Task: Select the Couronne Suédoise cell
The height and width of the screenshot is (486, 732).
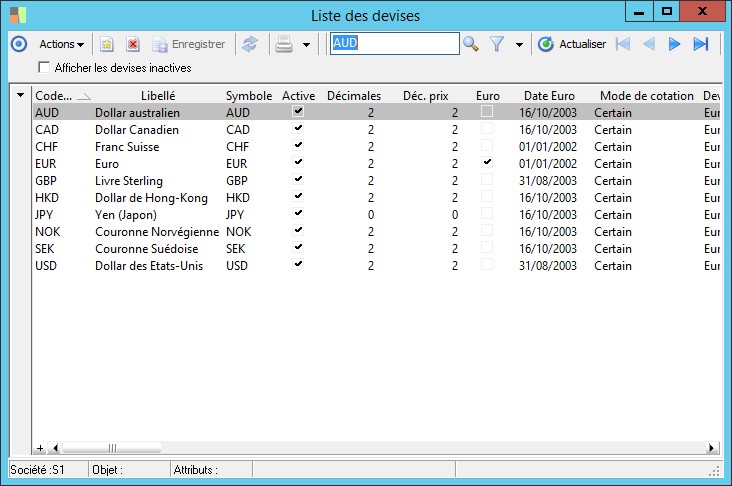Action: point(147,249)
